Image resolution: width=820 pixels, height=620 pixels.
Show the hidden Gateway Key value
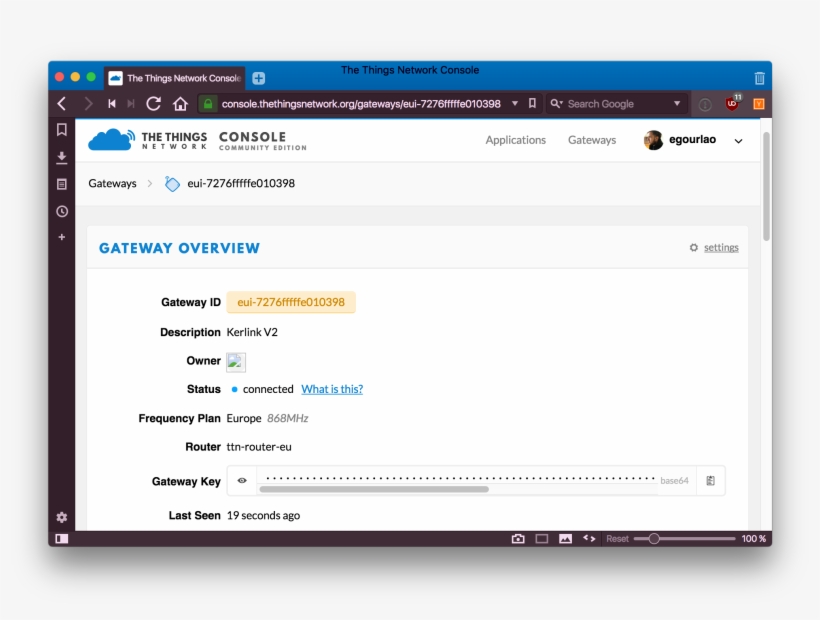click(242, 481)
